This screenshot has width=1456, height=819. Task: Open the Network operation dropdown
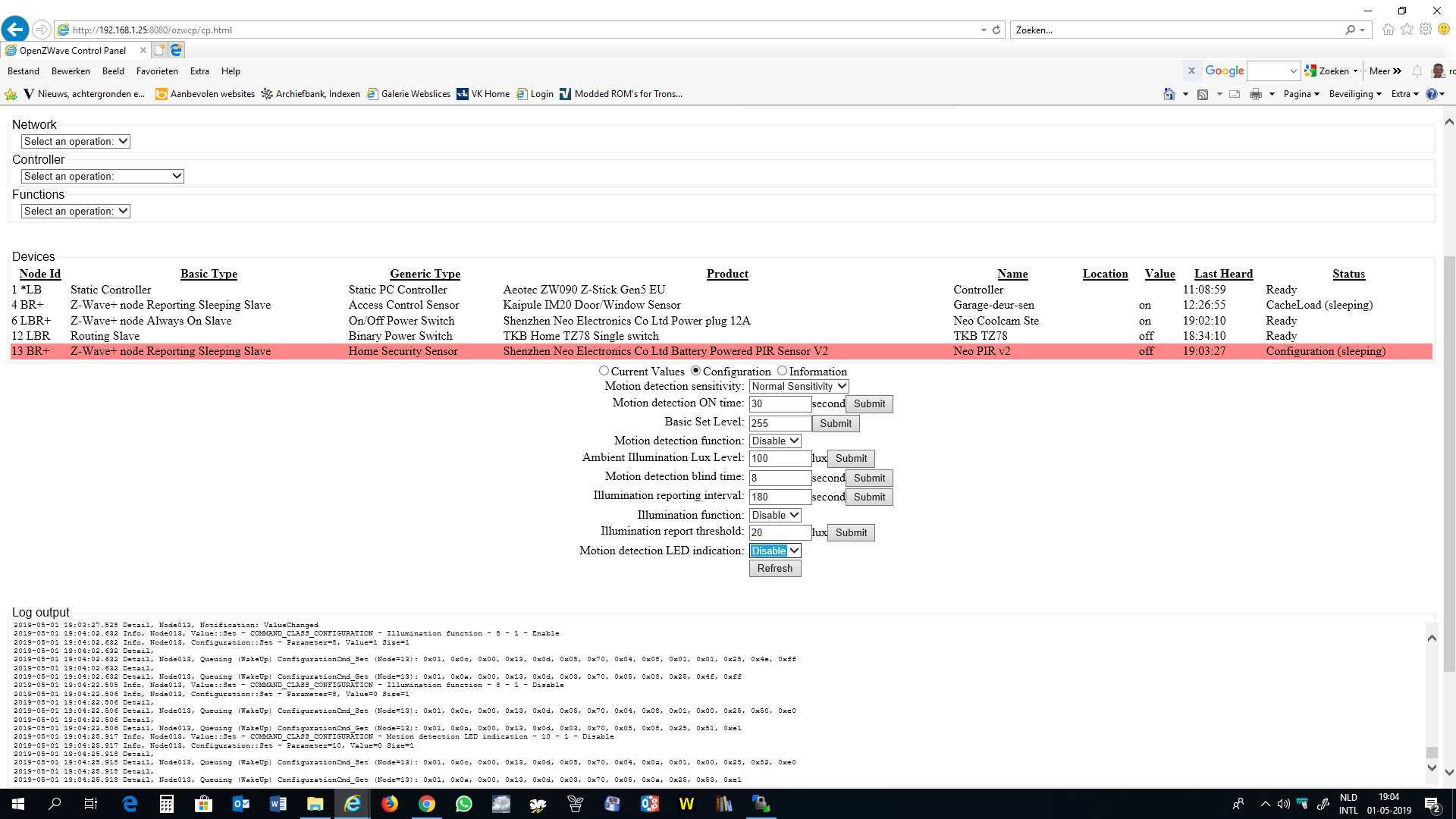pos(75,141)
